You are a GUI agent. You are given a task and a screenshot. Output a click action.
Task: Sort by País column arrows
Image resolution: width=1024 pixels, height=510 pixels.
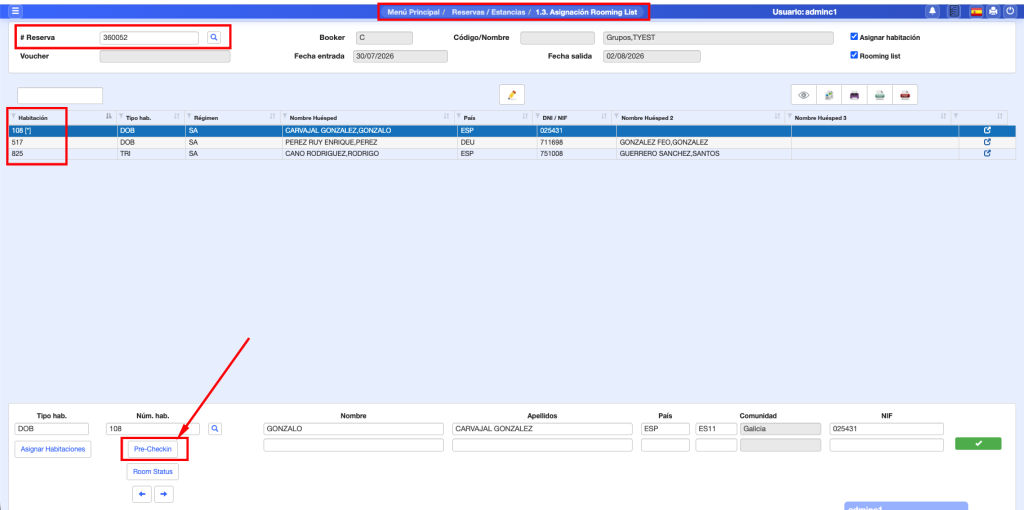[x=524, y=116]
